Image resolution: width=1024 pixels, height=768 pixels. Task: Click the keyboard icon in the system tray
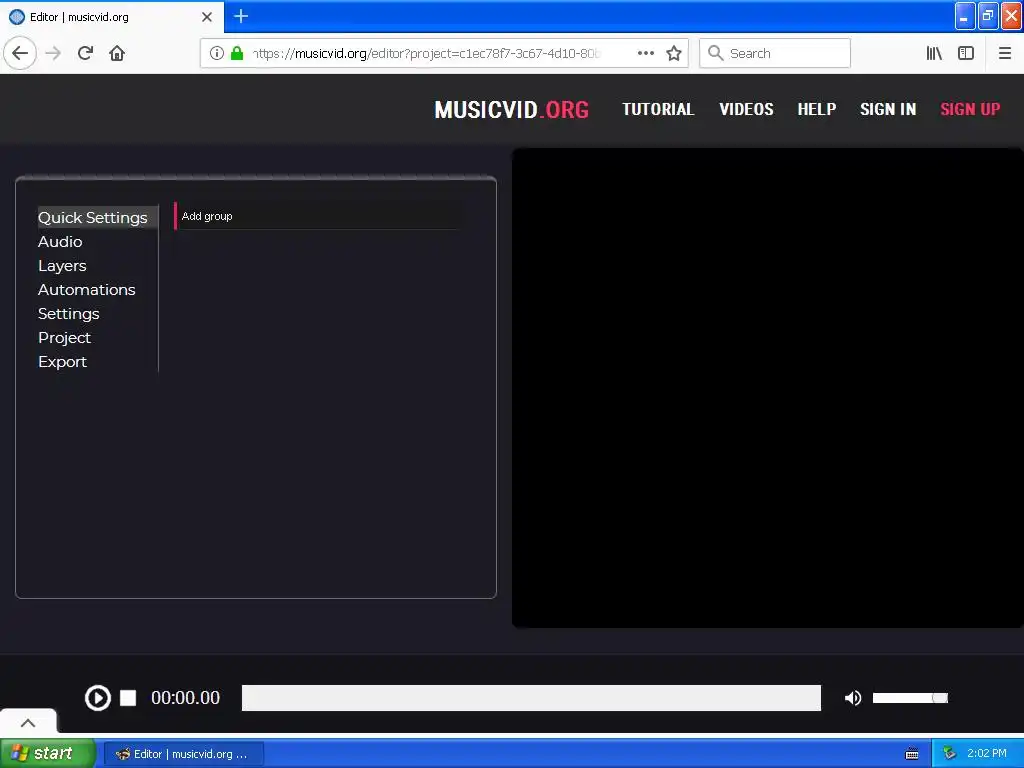[912, 754]
